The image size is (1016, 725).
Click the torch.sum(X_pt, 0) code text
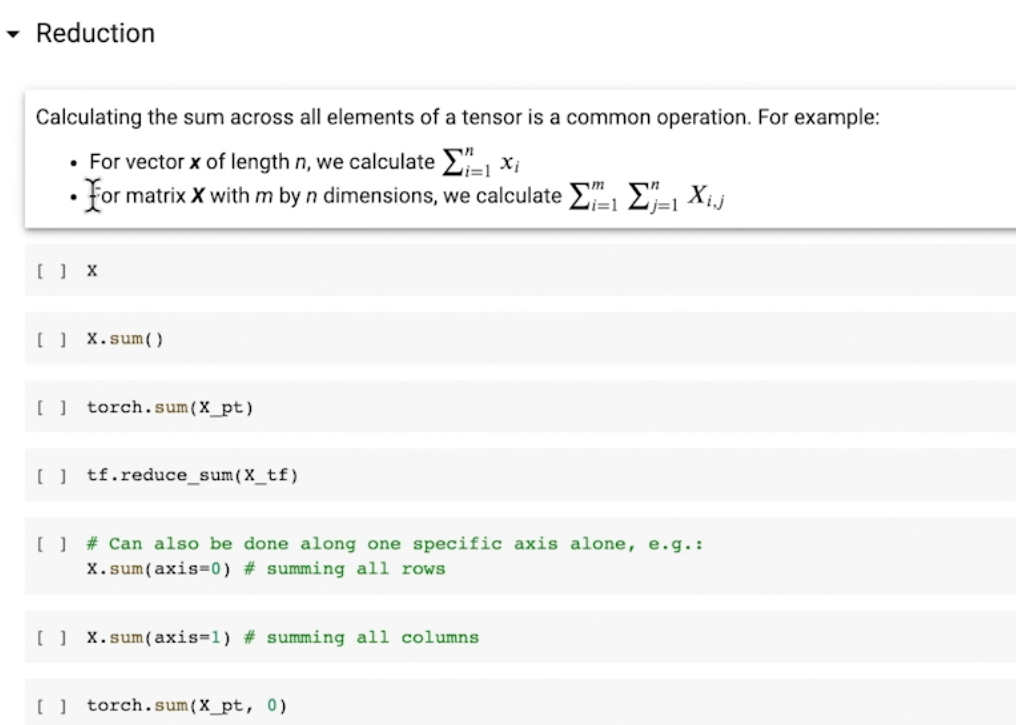(186, 706)
